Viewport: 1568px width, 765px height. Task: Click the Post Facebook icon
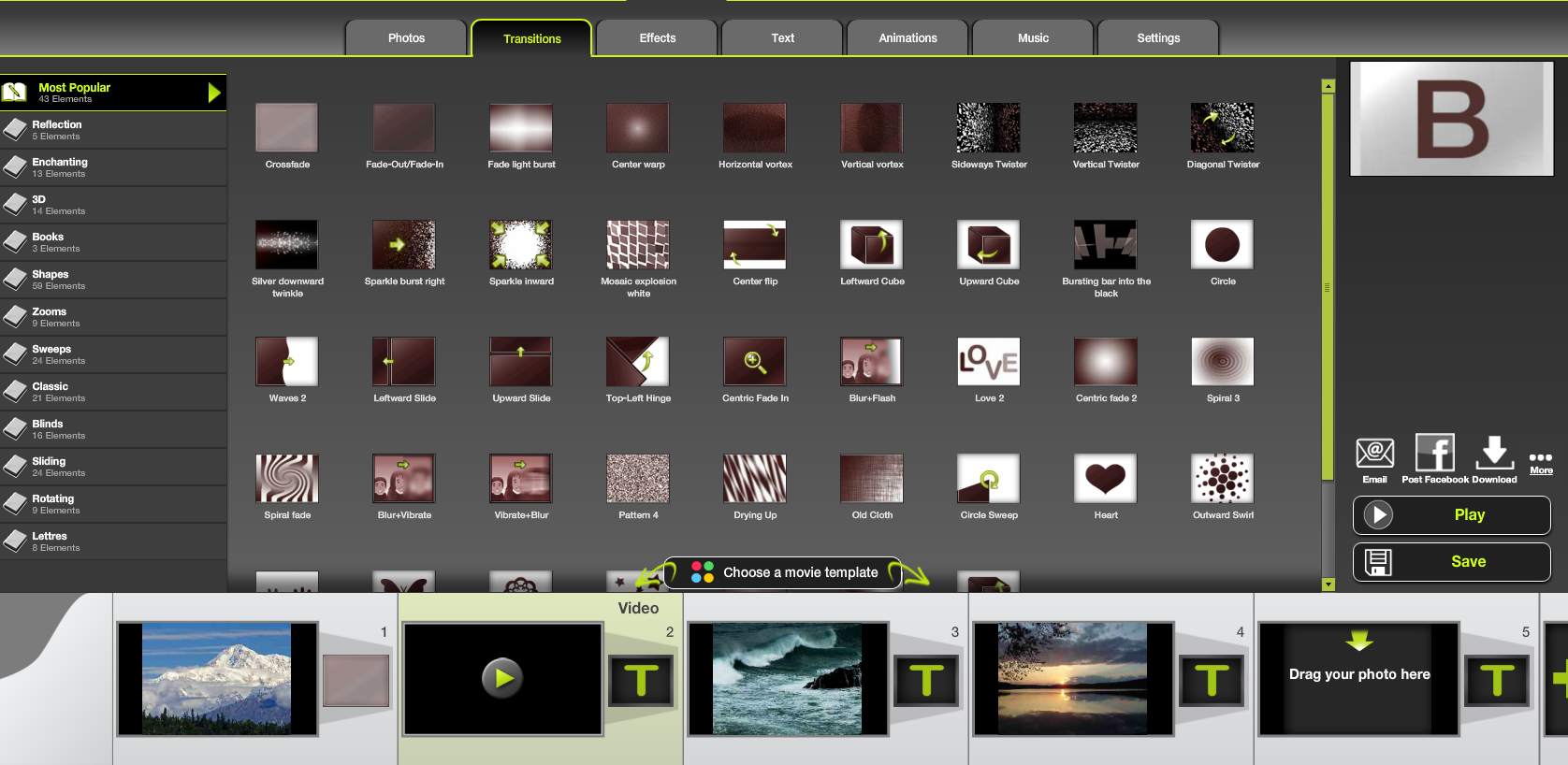click(1434, 454)
